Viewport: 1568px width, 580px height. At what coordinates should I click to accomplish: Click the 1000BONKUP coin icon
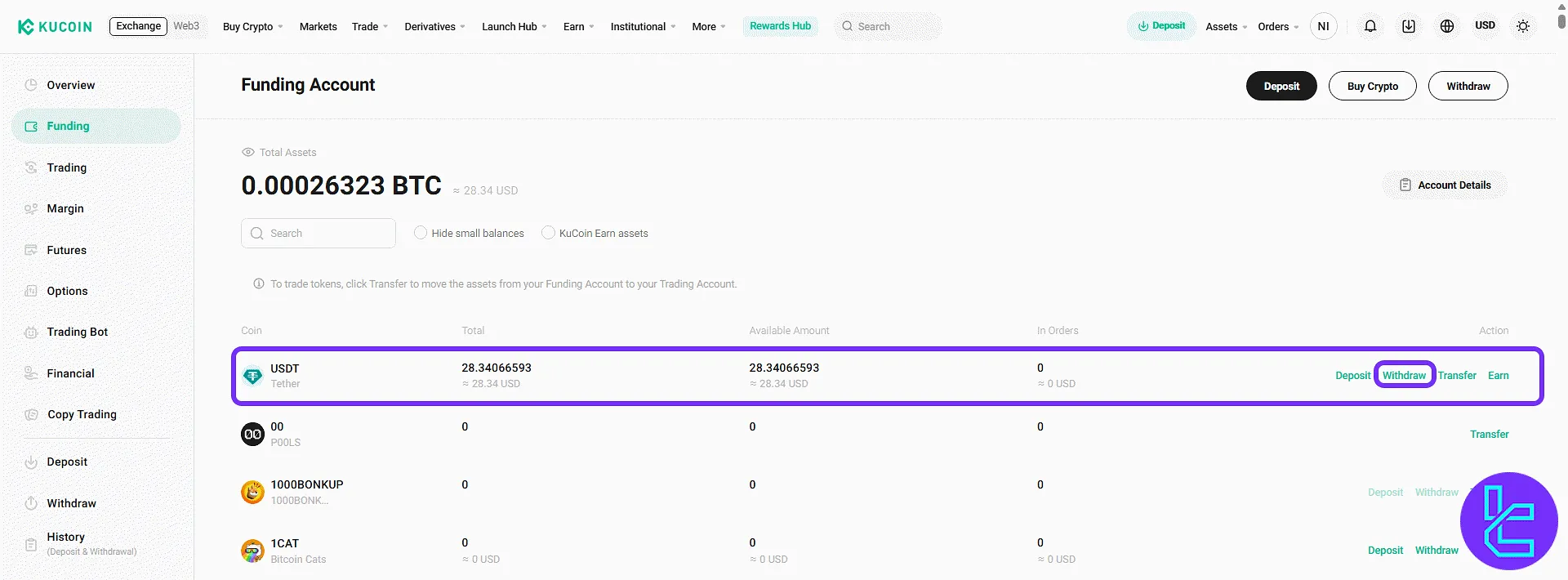252,493
